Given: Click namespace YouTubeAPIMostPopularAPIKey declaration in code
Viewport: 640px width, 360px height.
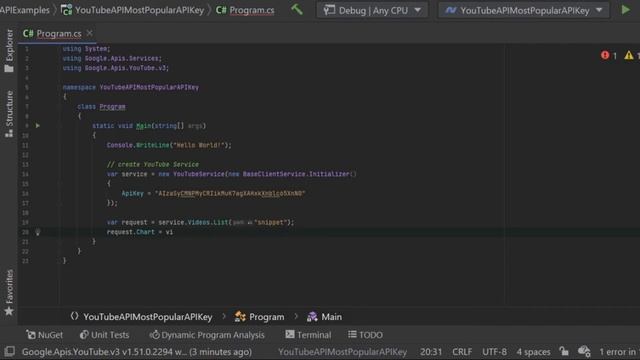Looking at the screenshot, I should coord(131,87).
